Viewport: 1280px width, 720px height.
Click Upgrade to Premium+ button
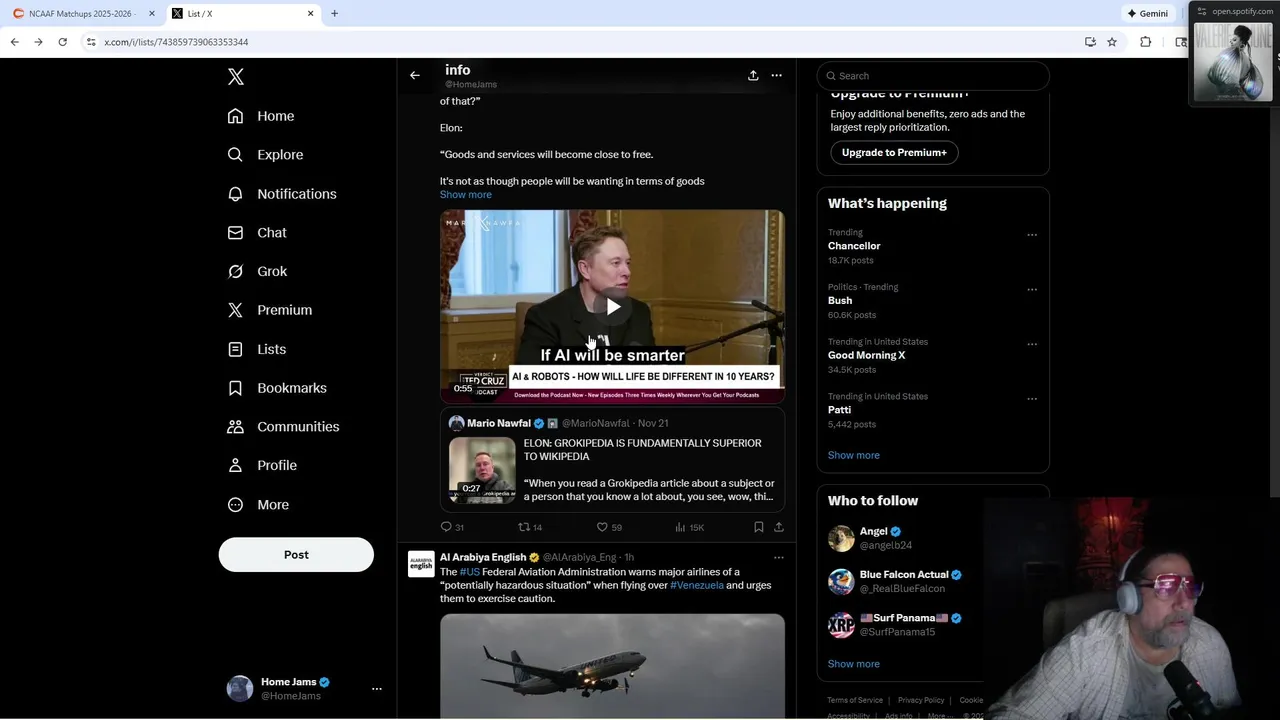pos(894,153)
